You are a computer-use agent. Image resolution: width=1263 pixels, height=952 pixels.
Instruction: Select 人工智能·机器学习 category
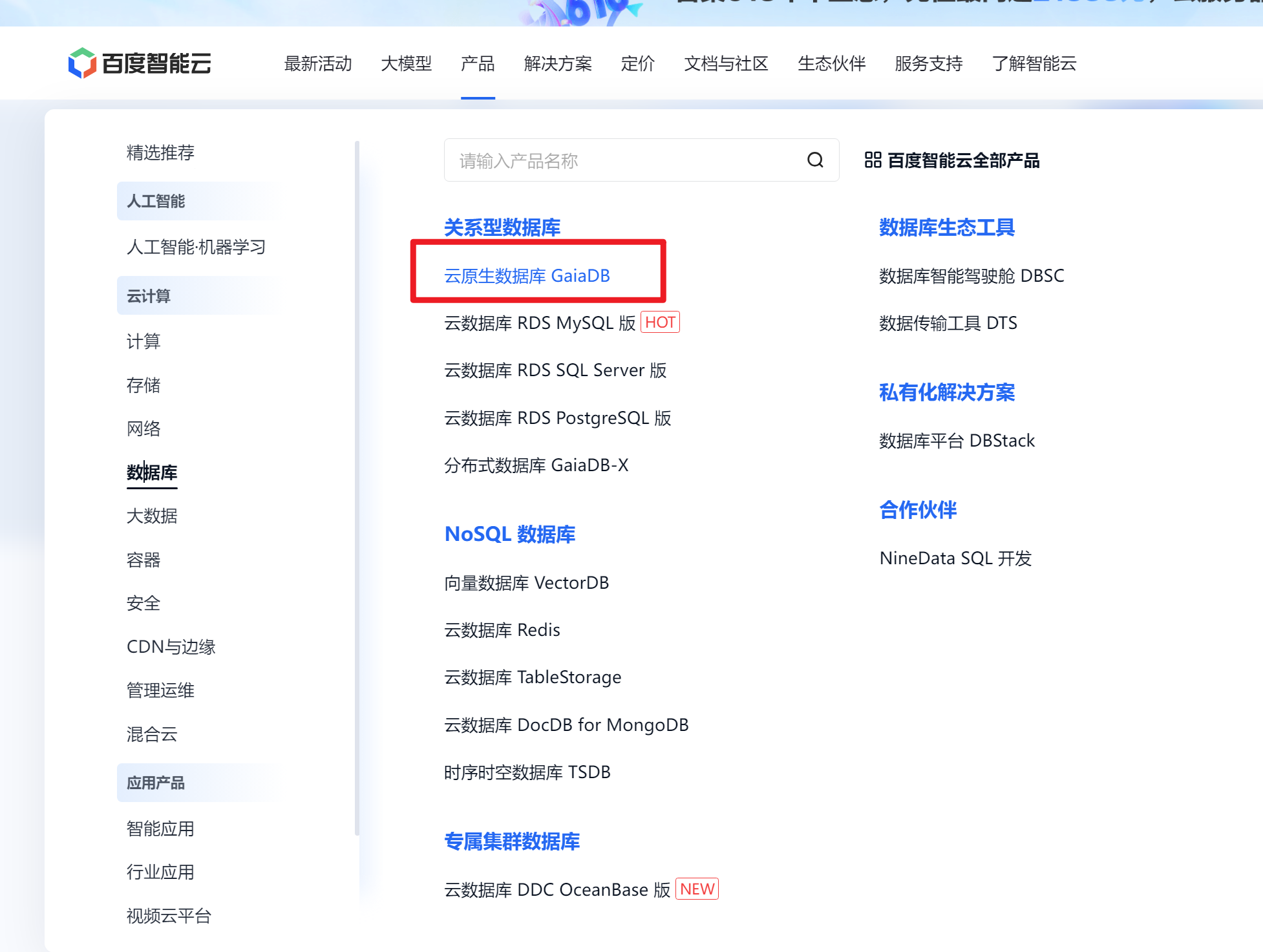(196, 247)
